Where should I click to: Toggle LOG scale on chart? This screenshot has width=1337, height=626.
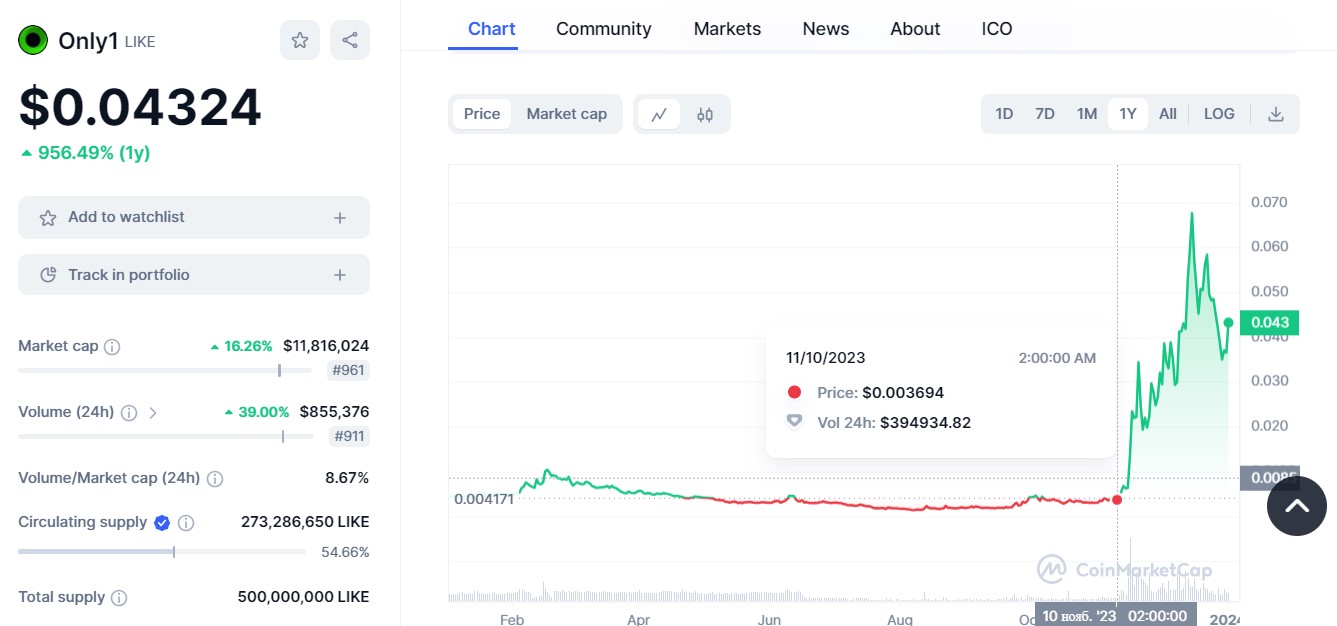pyautogui.click(x=1219, y=114)
